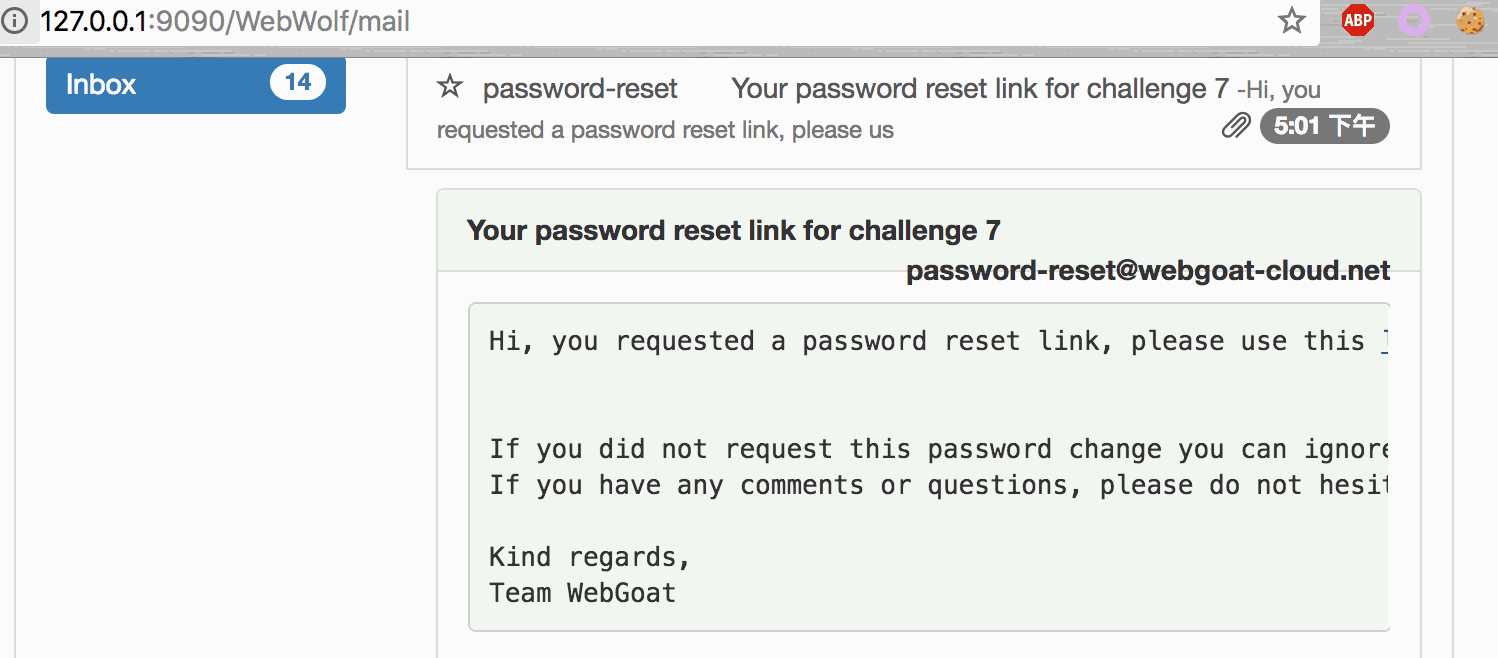Click the unread count badge showing 14
The width and height of the screenshot is (1498, 658).
298,82
